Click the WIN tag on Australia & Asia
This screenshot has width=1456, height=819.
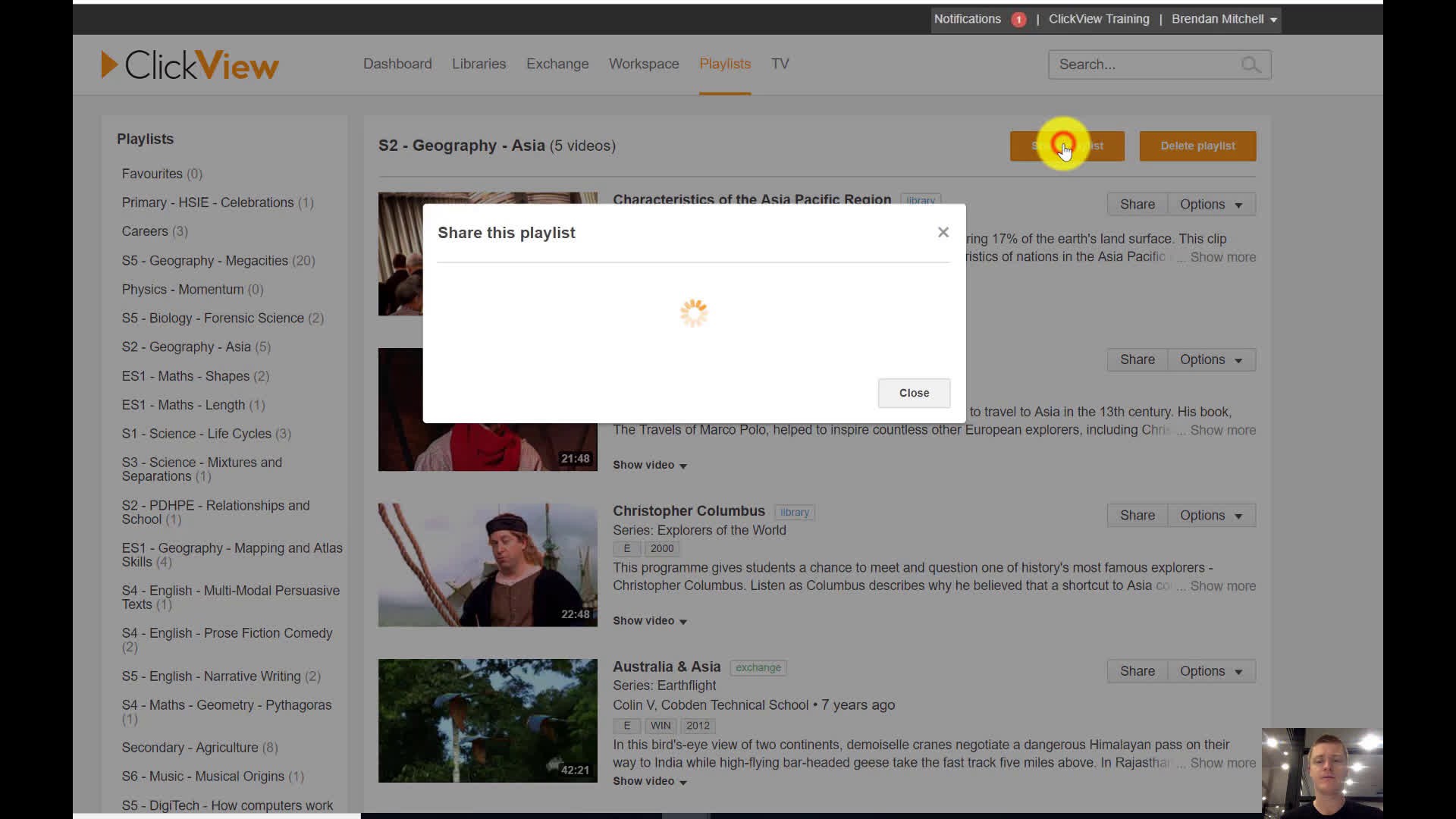[x=660, y=726]
